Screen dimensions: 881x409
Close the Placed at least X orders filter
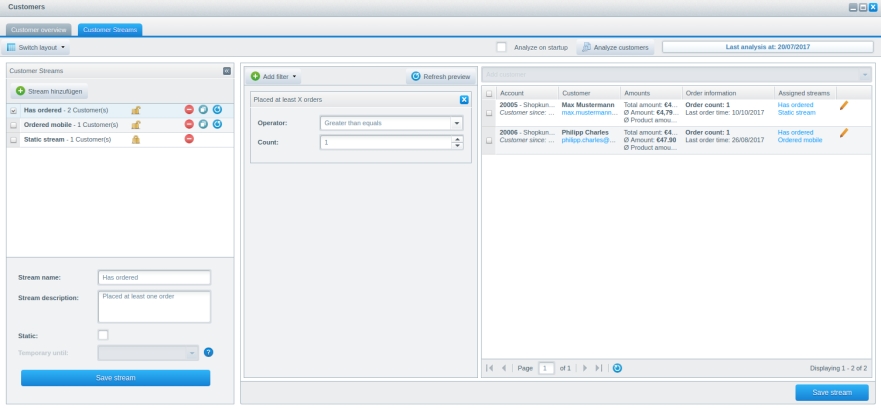[x=464, y=100]
